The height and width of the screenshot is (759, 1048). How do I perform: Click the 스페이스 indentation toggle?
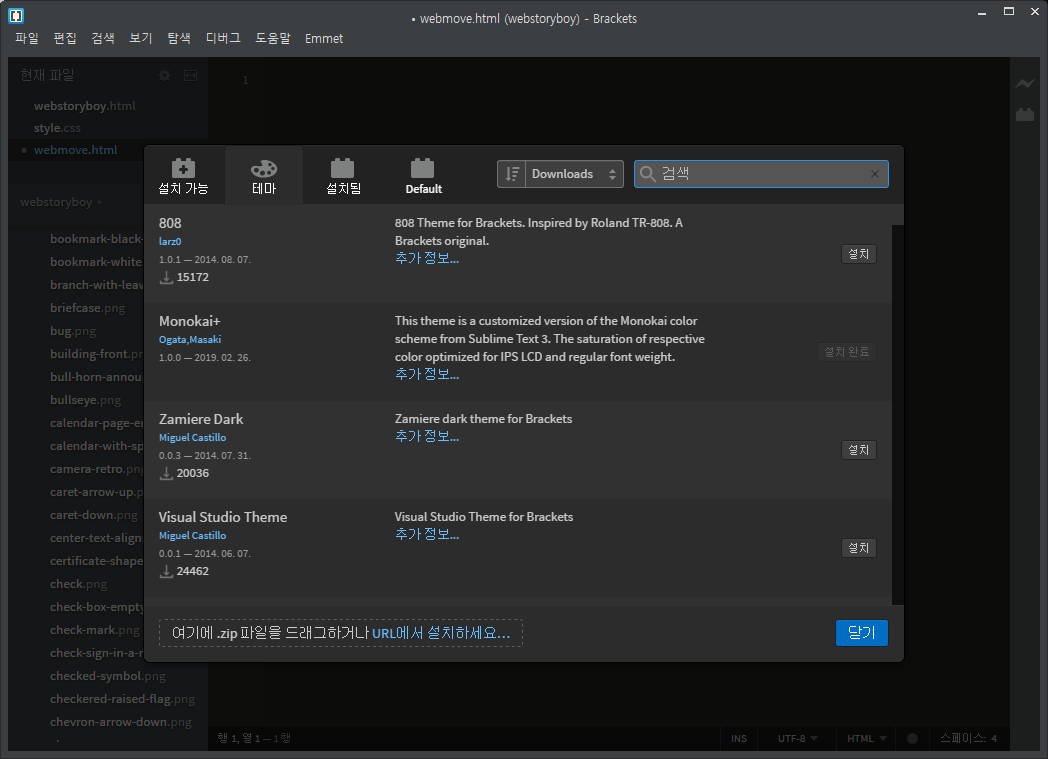(962, 738)
